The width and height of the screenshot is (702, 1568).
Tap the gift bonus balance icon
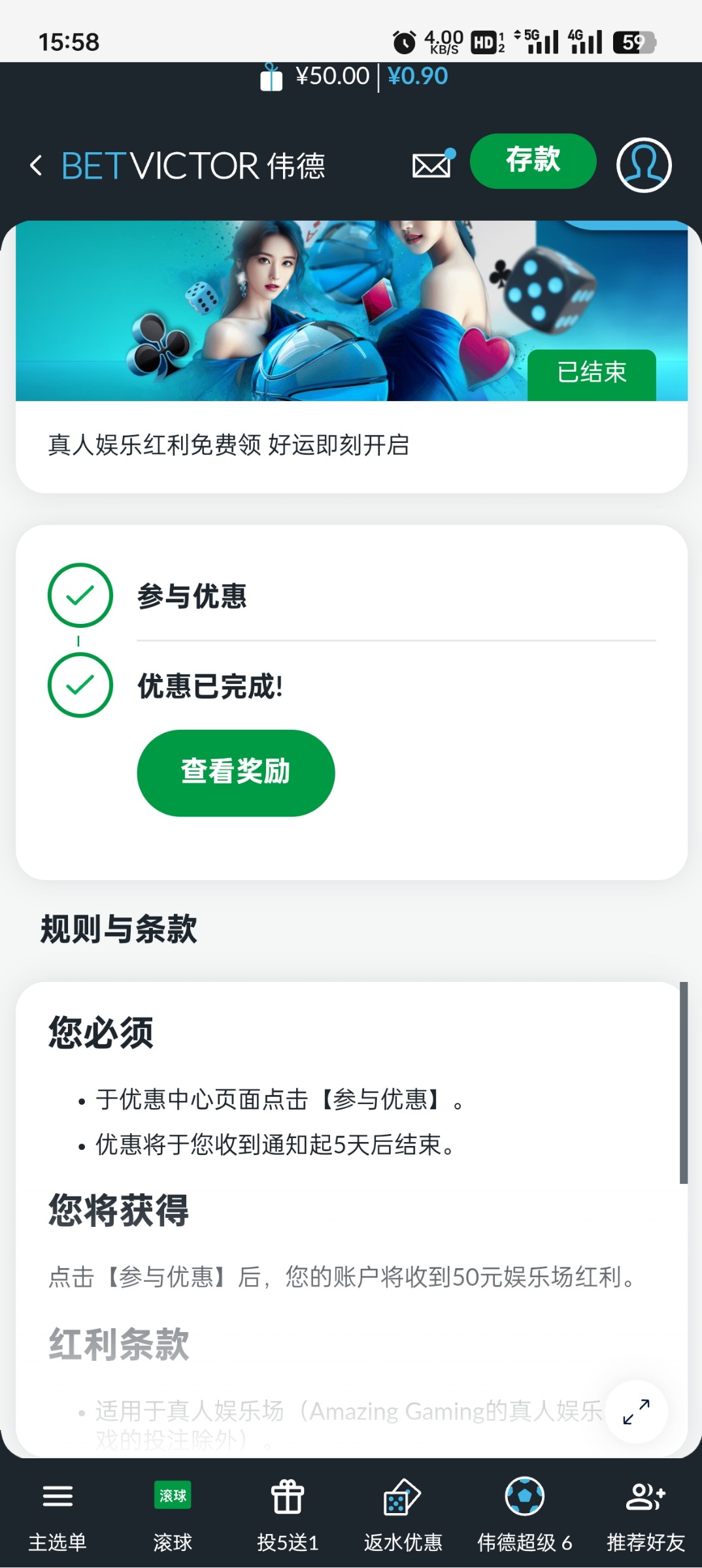click(x=271, y=77)
